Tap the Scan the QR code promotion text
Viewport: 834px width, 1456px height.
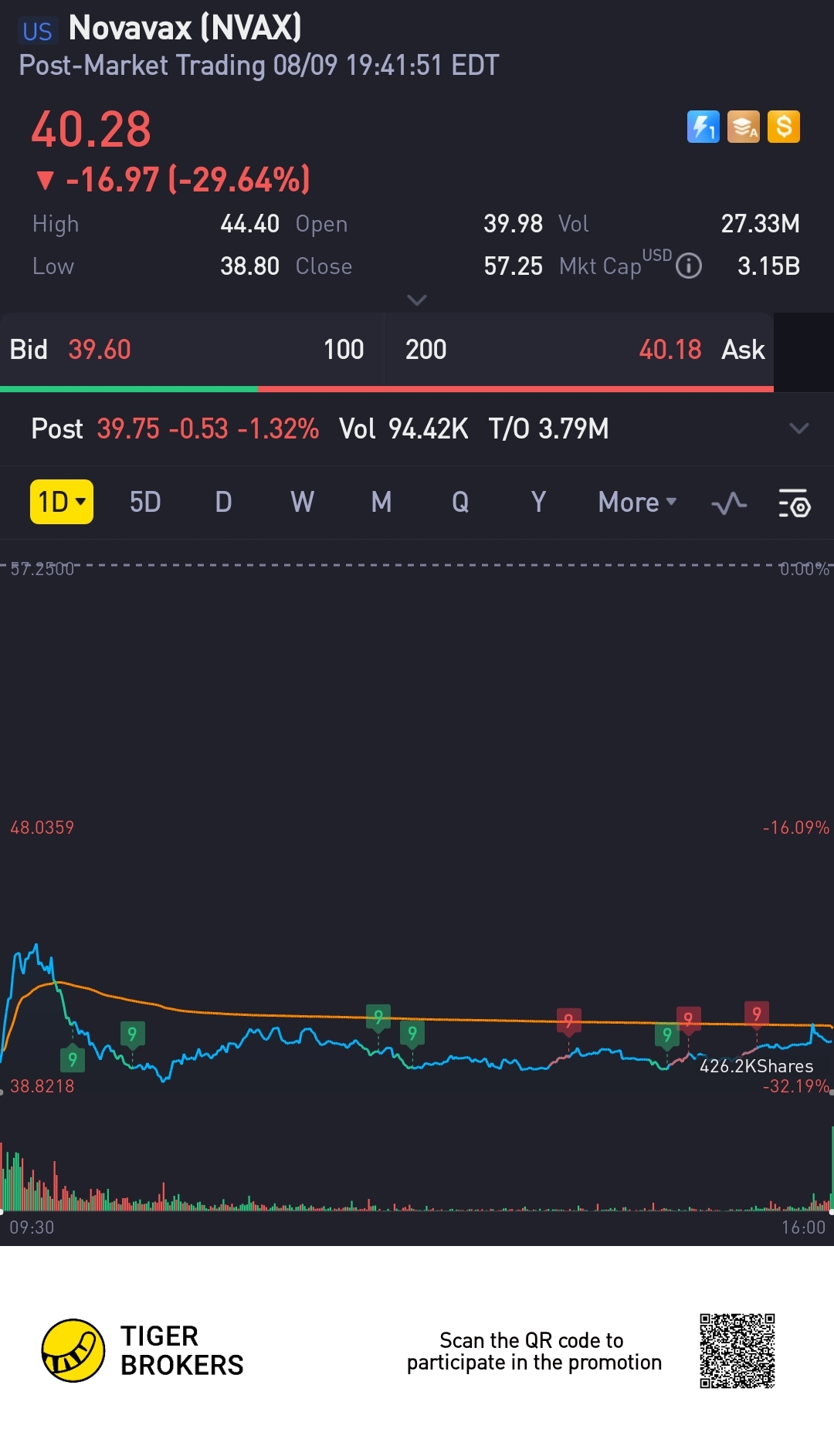point(534,1351)
